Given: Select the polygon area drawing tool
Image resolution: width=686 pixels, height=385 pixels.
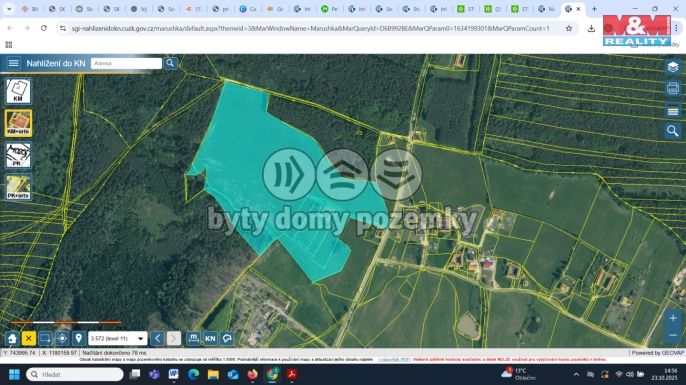Looking at the screenshot, I should point(227,339).
